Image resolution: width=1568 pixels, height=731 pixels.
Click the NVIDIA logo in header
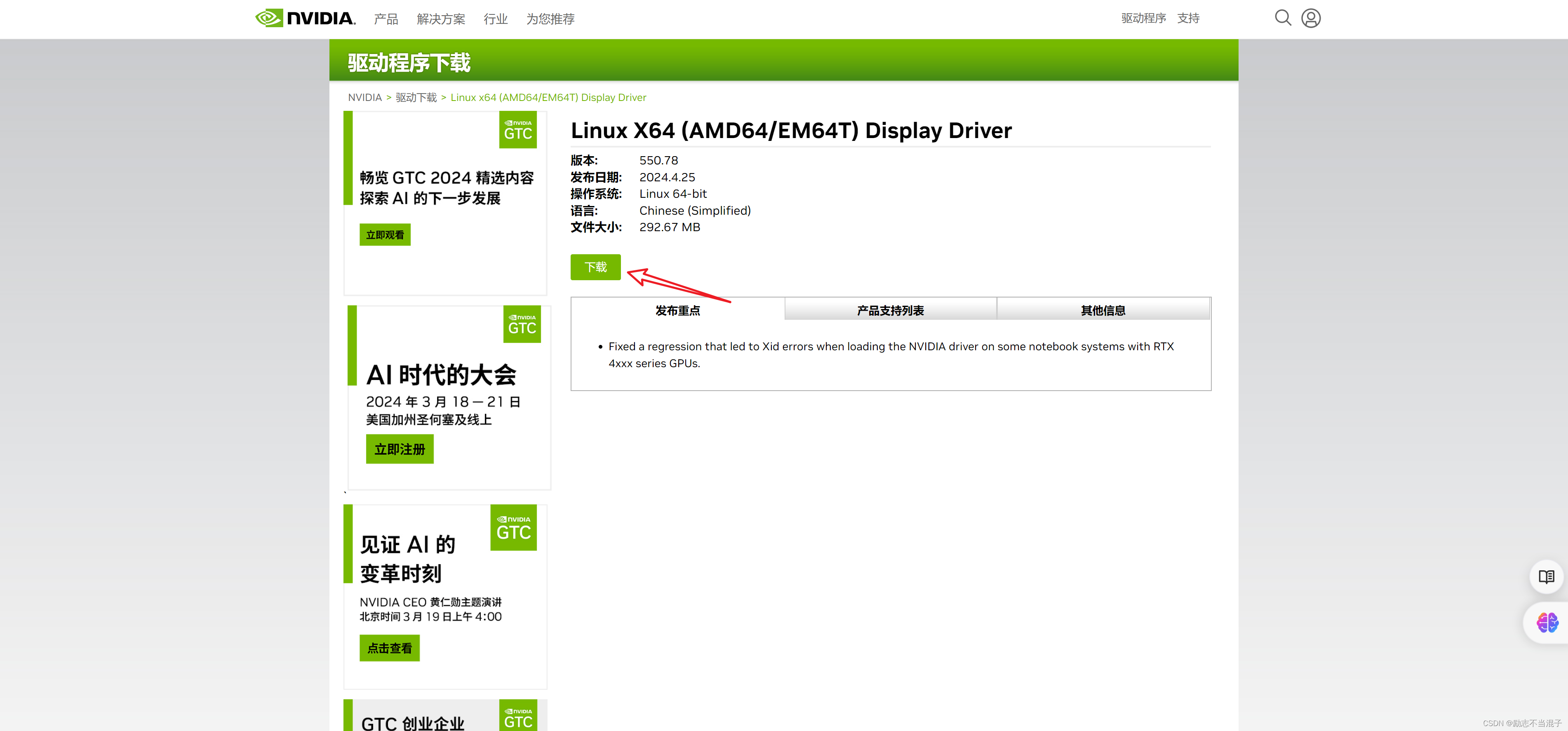(x=305, y=18)
